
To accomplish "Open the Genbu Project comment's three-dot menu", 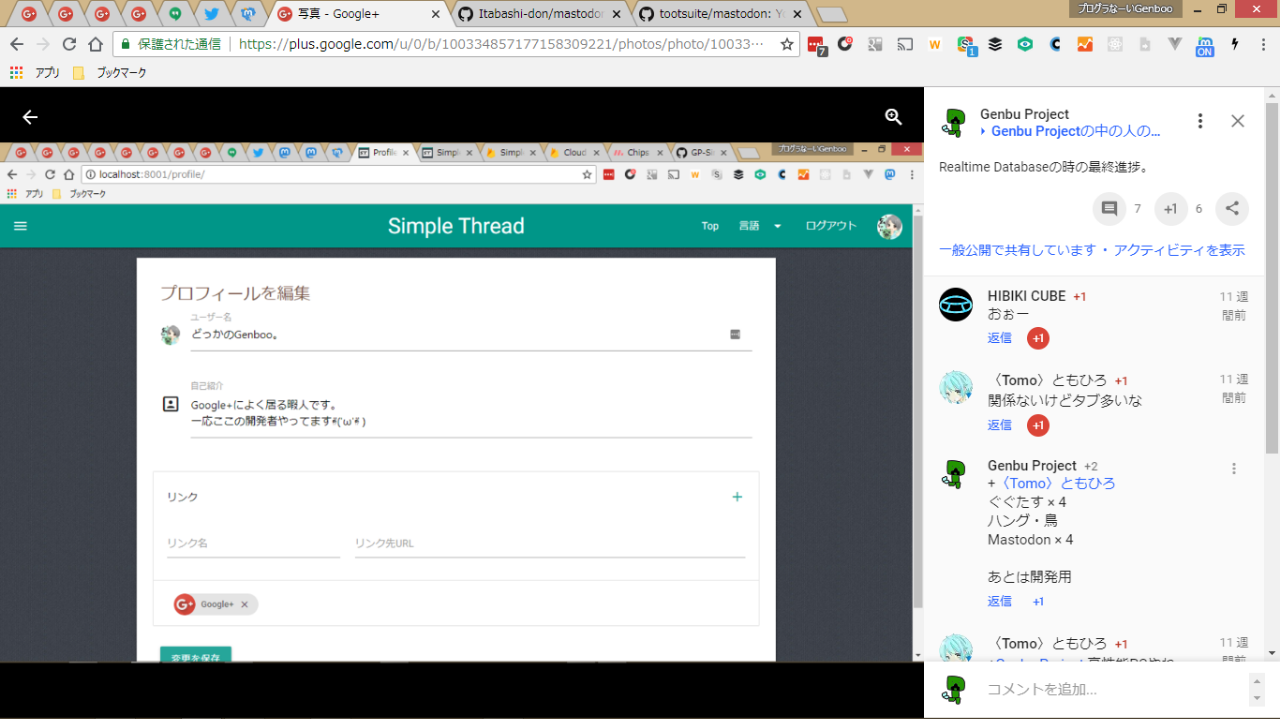I will coord(1234,468).
